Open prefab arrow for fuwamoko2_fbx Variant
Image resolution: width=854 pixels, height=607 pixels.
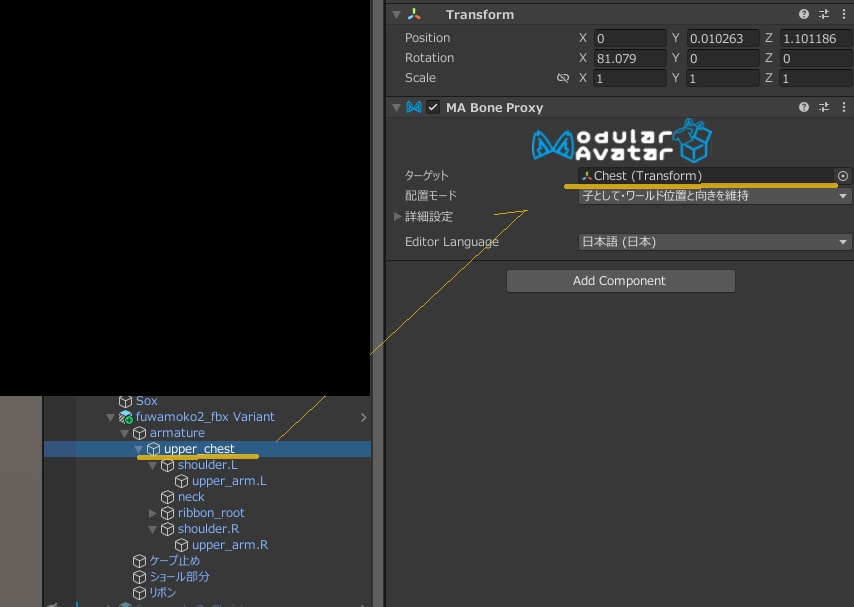click(363, 417)
